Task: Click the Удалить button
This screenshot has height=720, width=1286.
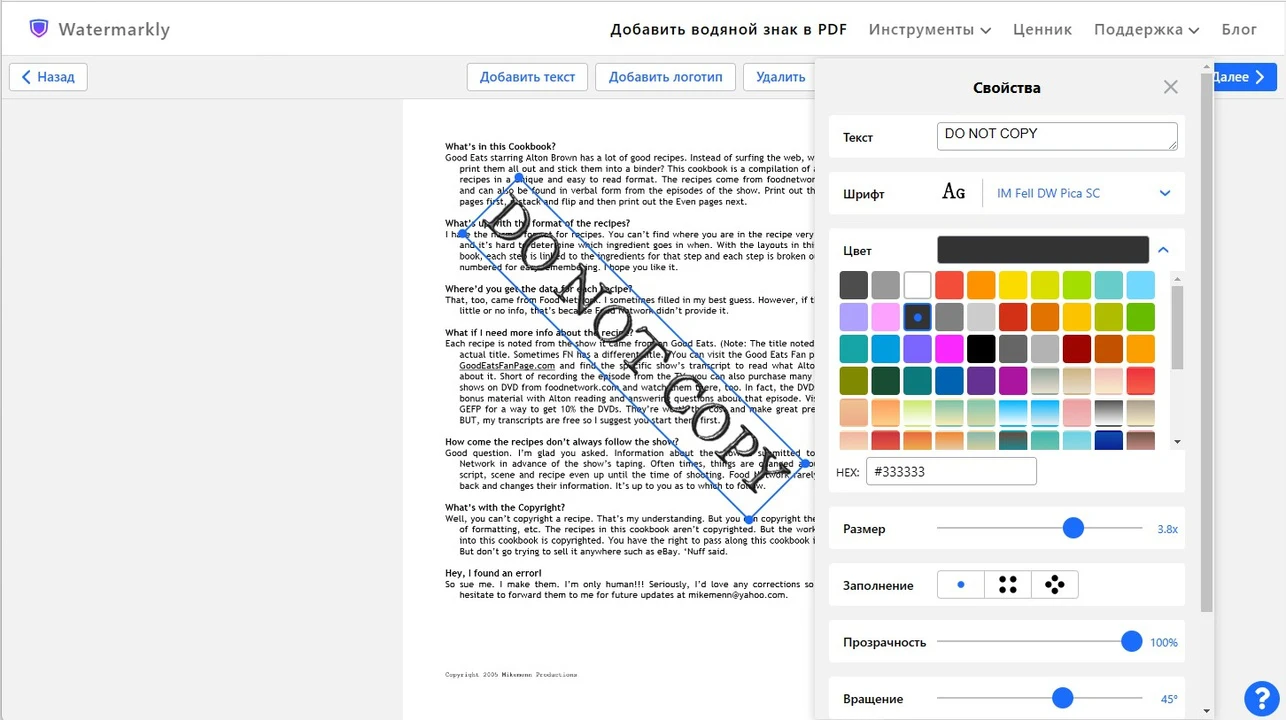Action: (x=780, y=77)
